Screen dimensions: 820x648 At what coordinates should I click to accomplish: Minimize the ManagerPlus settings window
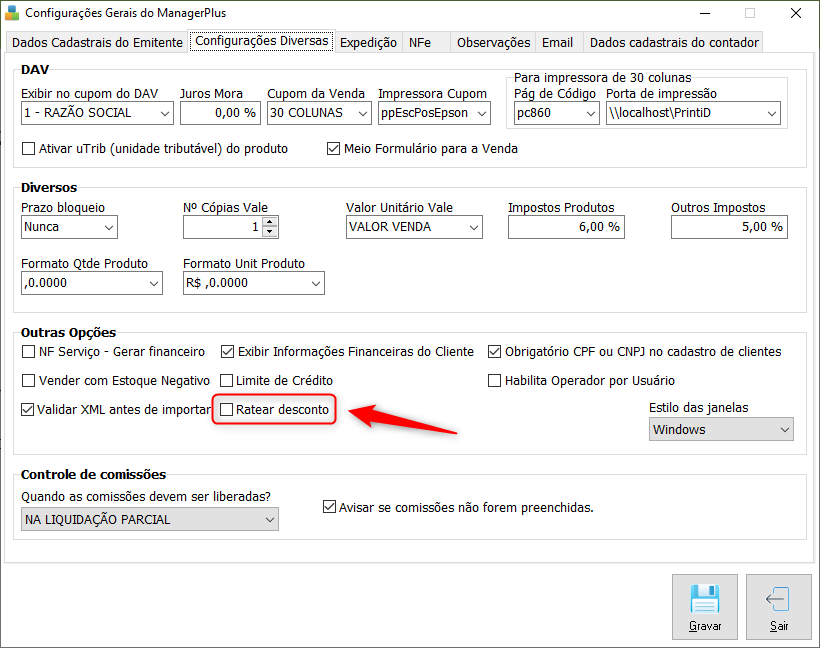pyautogui.click(x=704, y=13)
